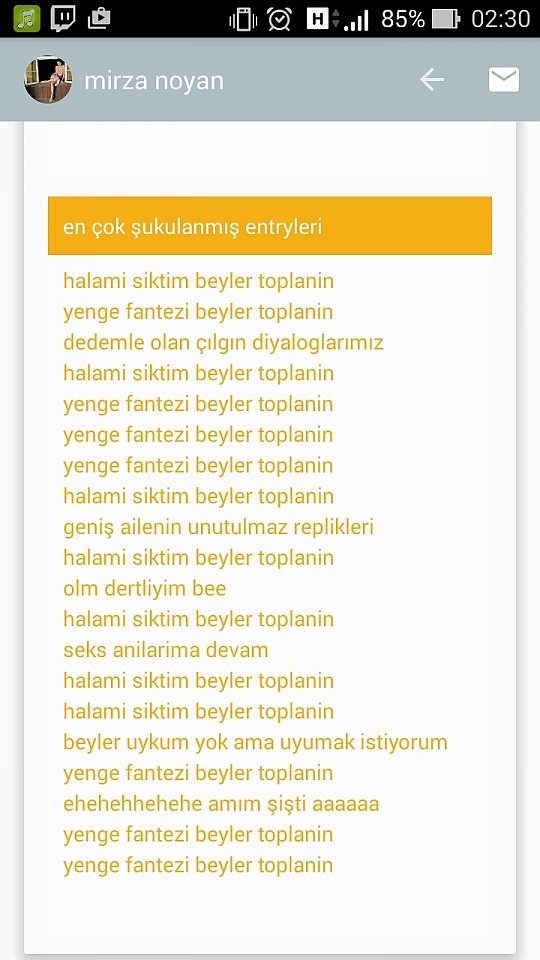Tap the back arrow in the header
This screenshot has height=960, width=540.
pyautogui.click(x=432, y=80)
